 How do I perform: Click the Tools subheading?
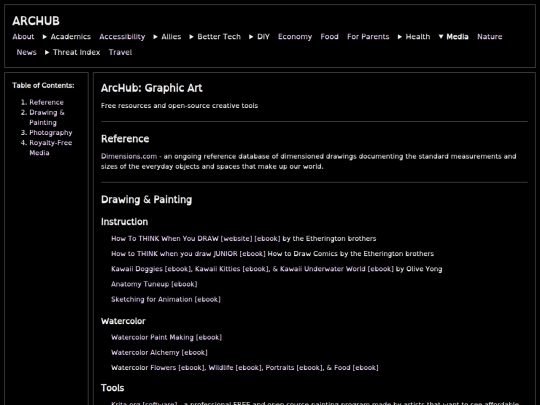click(112, 388)
